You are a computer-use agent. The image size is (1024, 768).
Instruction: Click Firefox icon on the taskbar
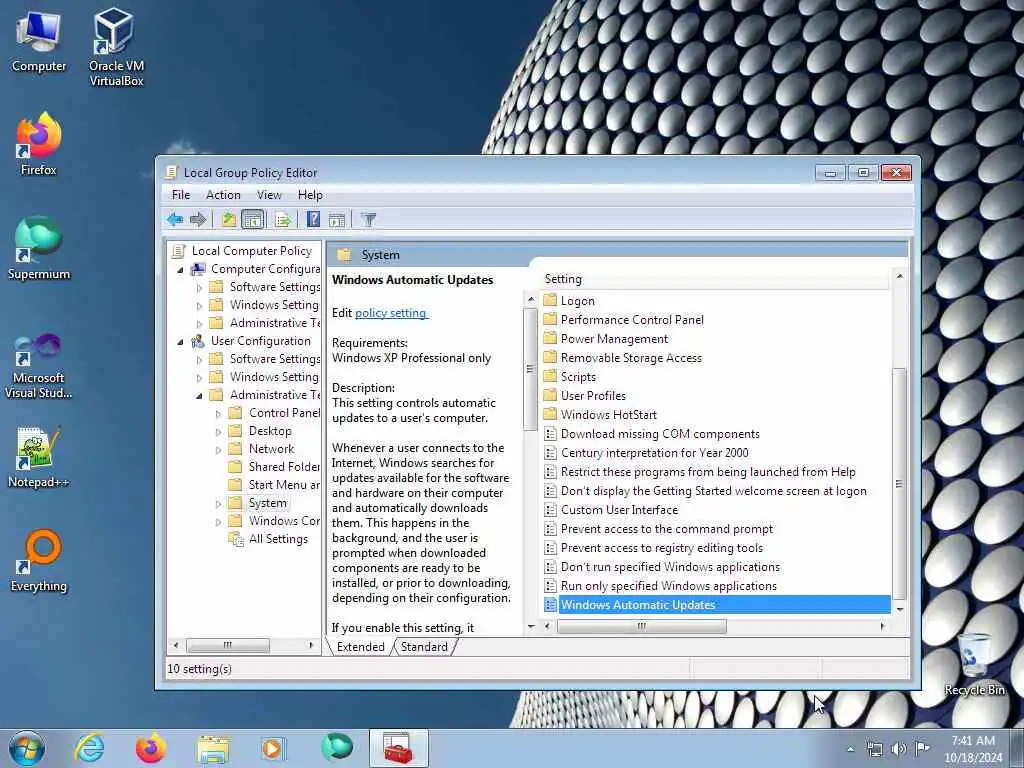(151, 748)
